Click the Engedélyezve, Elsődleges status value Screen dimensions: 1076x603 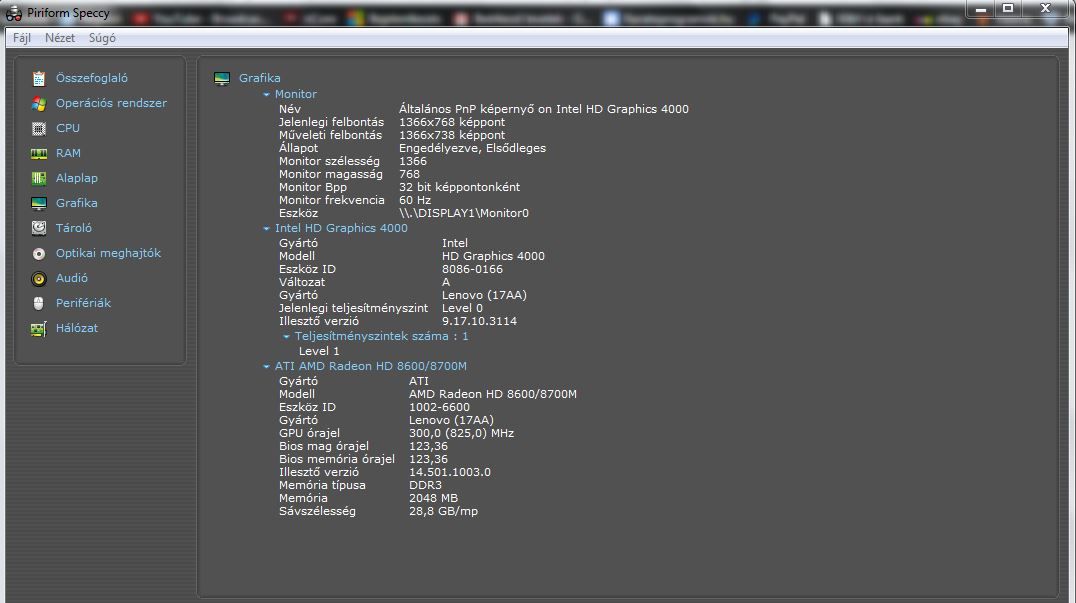pyautogui.click(x=472, y=148)
